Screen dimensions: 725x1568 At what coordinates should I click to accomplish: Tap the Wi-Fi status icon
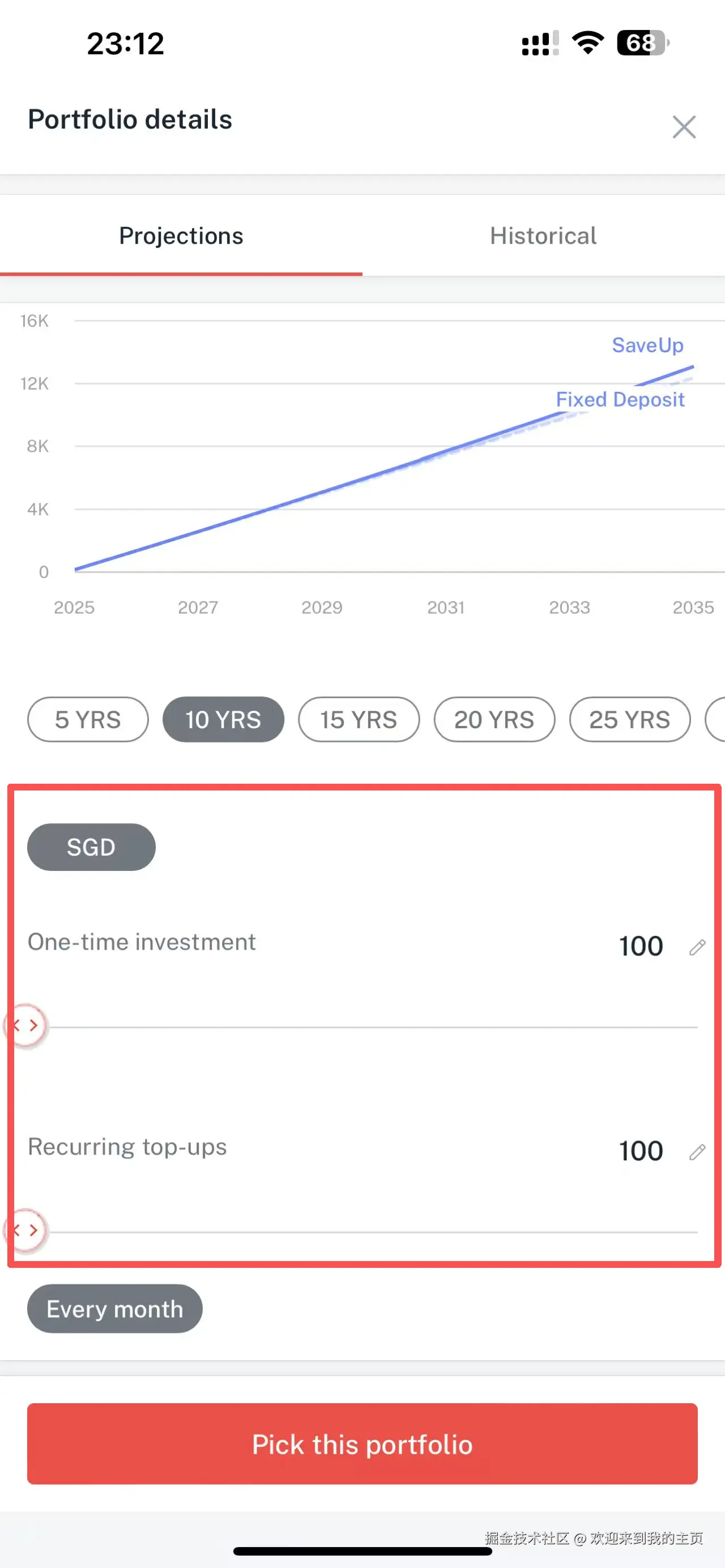[x=587, y=43]
